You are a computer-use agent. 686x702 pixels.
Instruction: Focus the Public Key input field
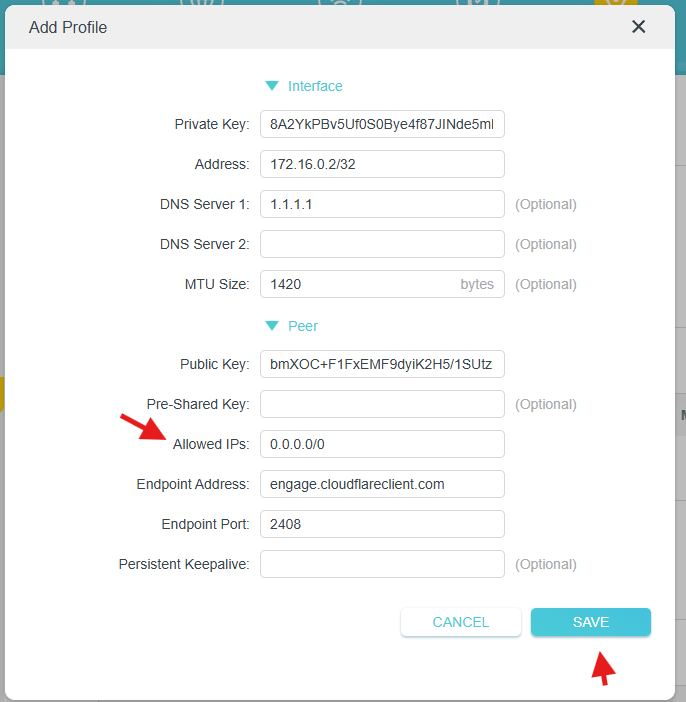(382, 364)
